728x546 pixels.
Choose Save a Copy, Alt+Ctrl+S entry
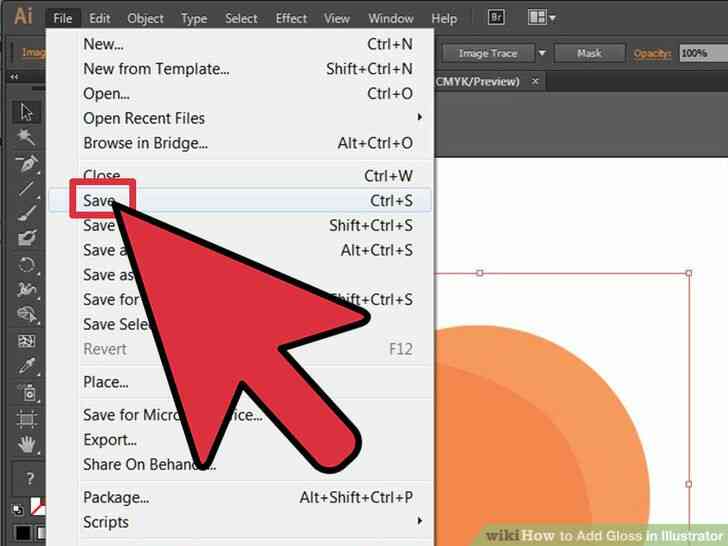click(x=240, y=250)
